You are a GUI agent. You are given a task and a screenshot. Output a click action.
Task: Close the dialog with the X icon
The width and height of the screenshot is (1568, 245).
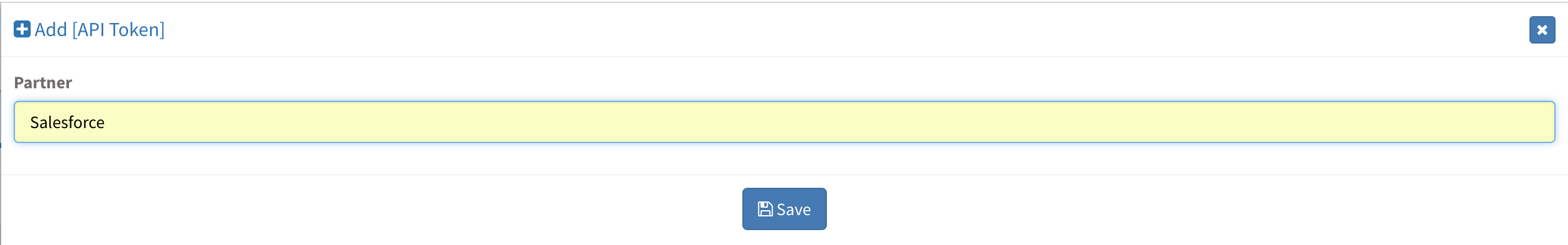point(1542,30)
